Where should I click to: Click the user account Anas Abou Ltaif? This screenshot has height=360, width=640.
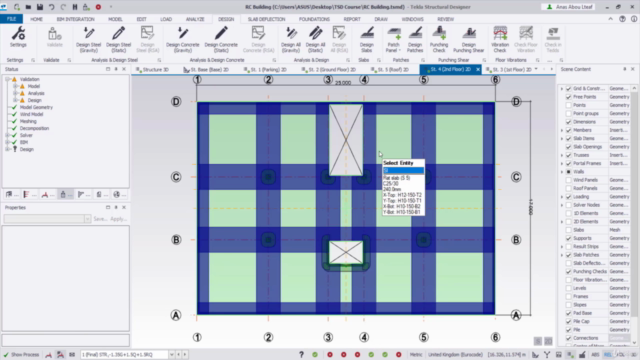point(569,7)
